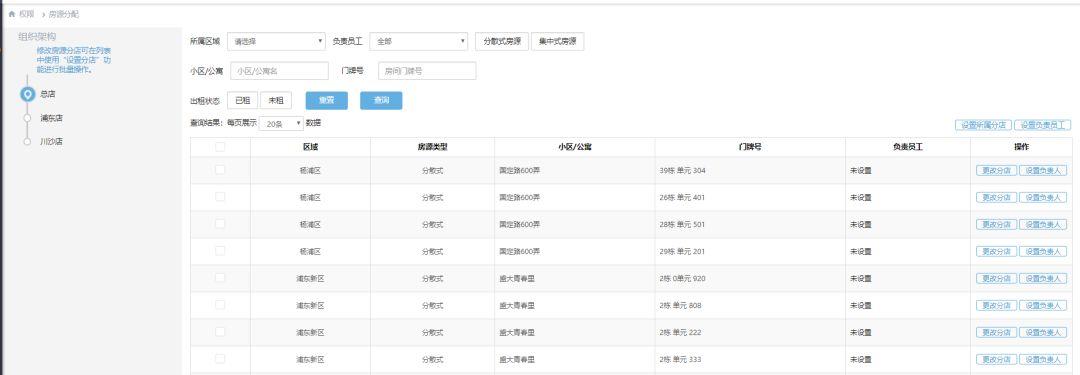Check the row with door number 2栋 单元 333
Screen dimensions: 1080x375
pyautogui.click(x=220, y=358)
